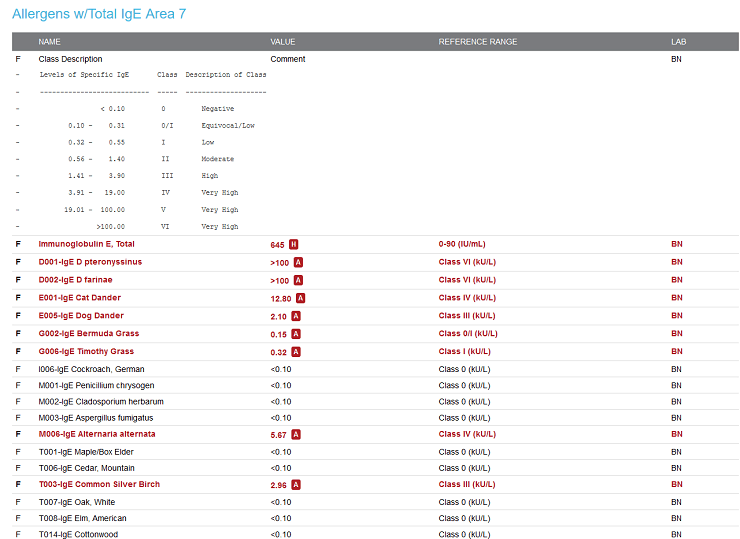Viewport: 740px width, 539px height.
Task: Click the H flag beside Immunoglobulin E value 645
Action: tap(295, 244)
